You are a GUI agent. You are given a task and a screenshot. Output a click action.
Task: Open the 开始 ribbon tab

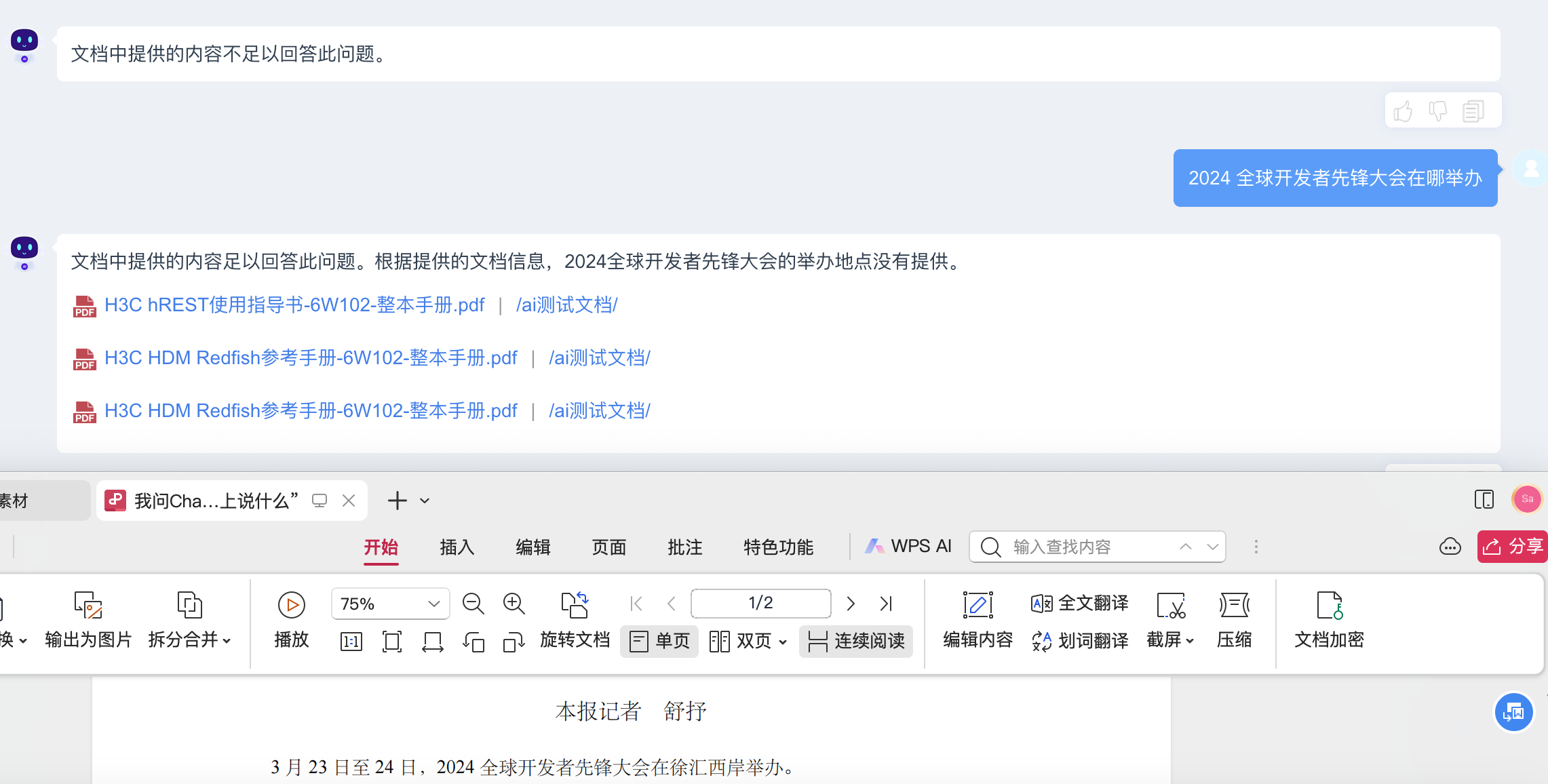[x=381, y=547]
